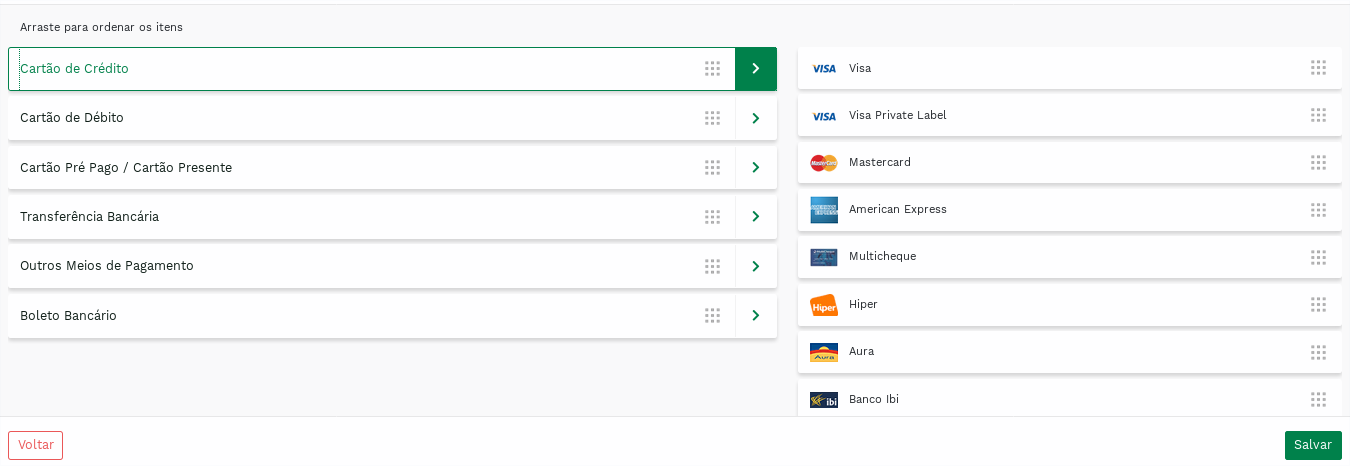Select the Mastercard row in the list
Image resolution: width=1350 pixels, height=466 pixels.
point(1070,162)
